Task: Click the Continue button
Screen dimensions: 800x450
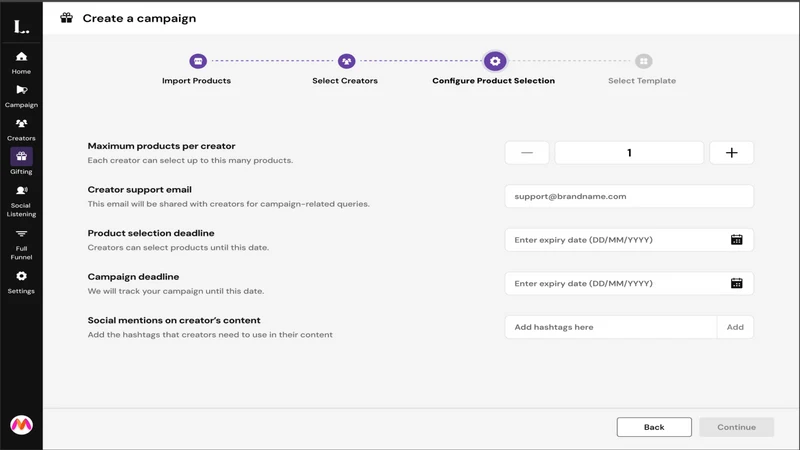Action: click(736, 427)
